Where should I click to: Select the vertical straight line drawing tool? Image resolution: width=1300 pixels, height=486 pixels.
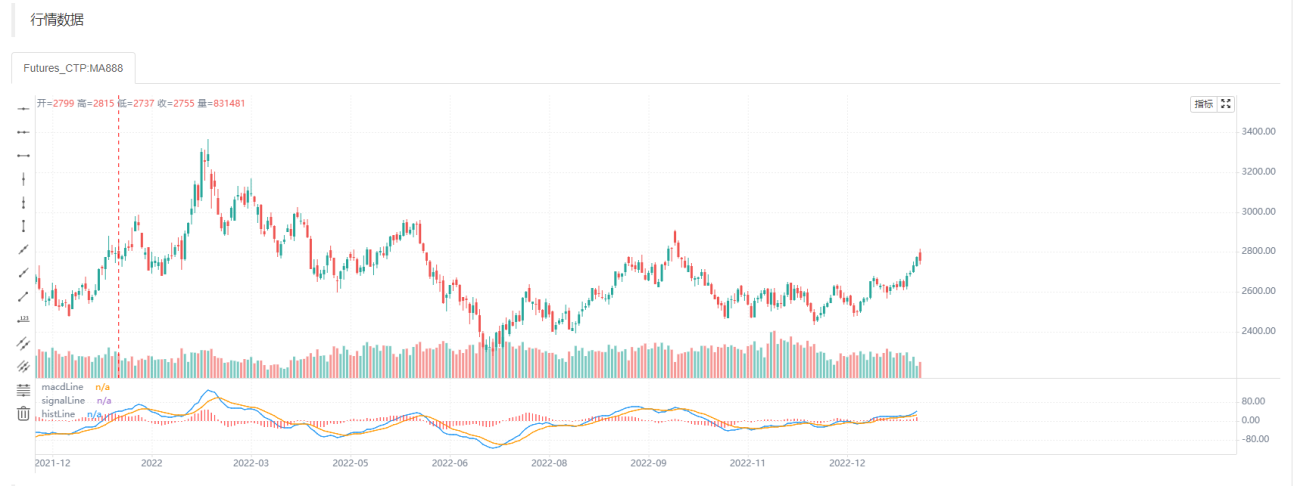tap(22, 178)
